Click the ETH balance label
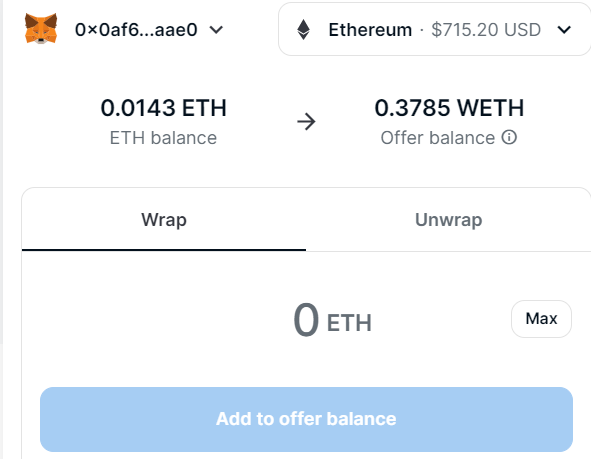The height and width of the screenshot is (459, 591). pos(163,138)
